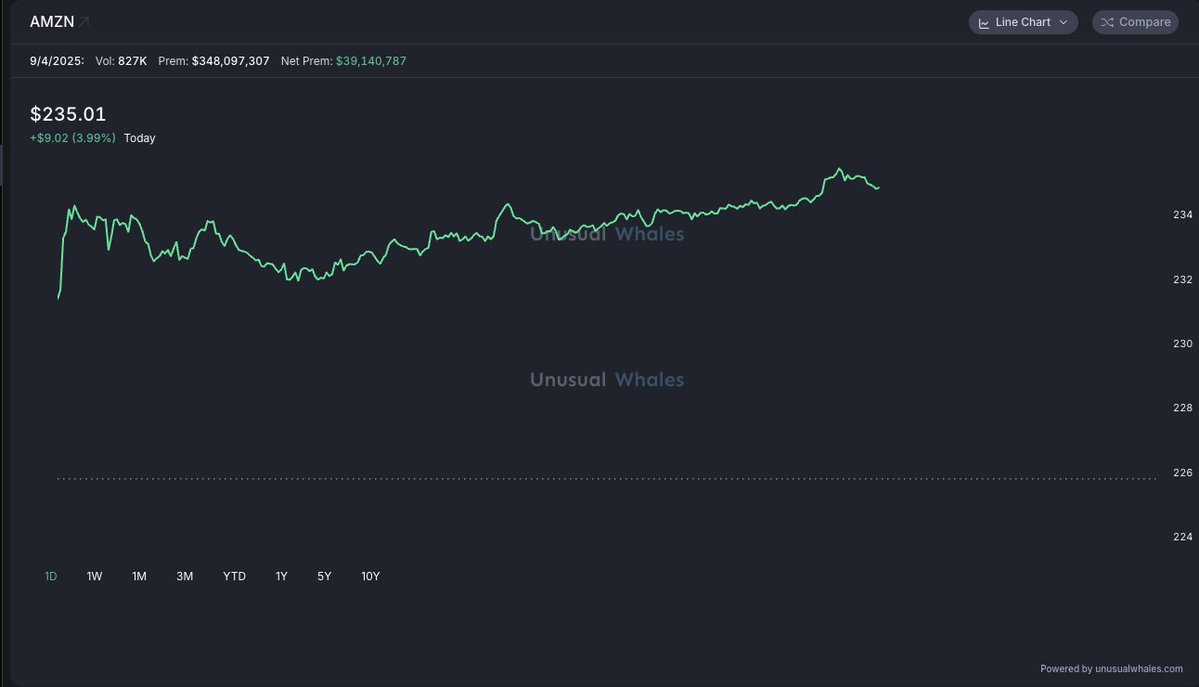1199x687 pixels.
Task: Switch to the YTD time range
Action: point(234,576)
